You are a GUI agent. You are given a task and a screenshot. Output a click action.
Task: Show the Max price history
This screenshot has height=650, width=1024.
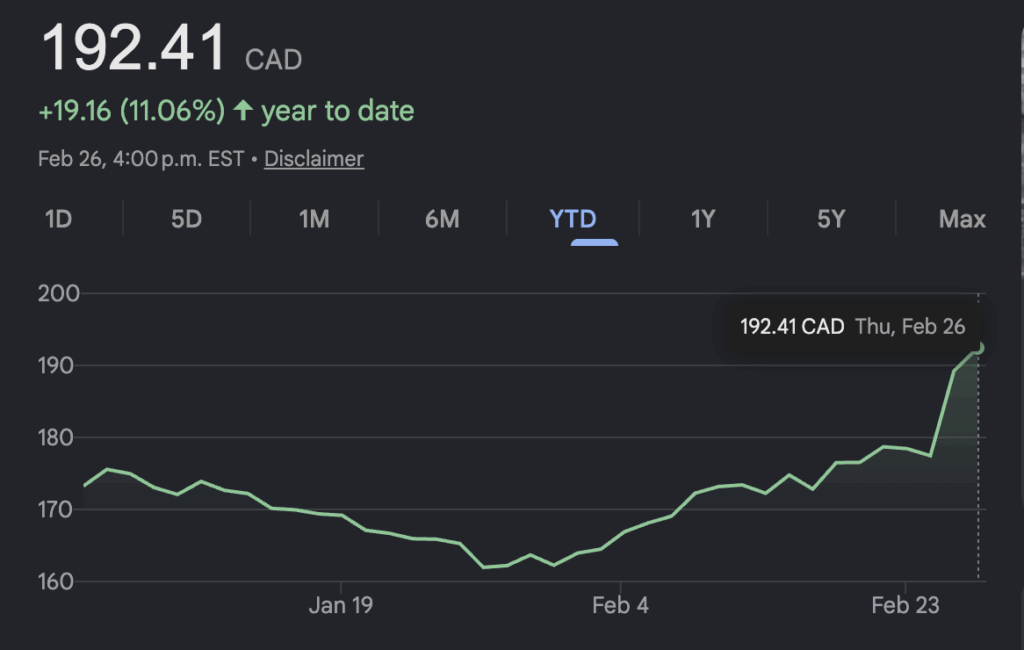962,219
